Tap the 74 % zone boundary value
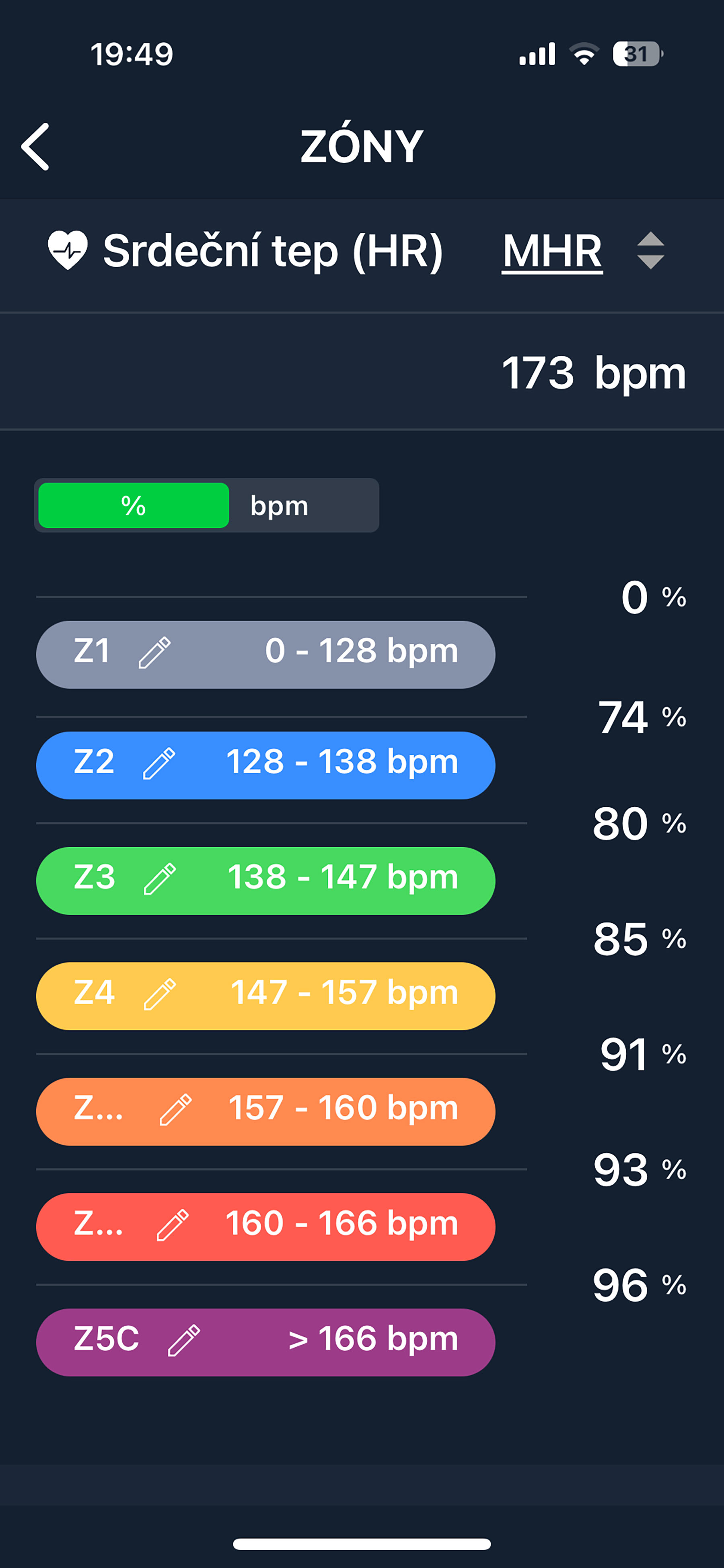The width and height of the screenshot is (724, 1568). (641, 718)
